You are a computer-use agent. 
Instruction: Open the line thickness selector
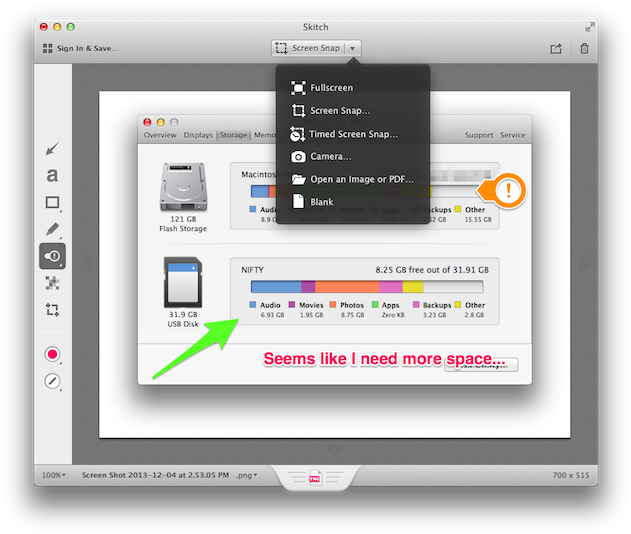click(52, 381)
